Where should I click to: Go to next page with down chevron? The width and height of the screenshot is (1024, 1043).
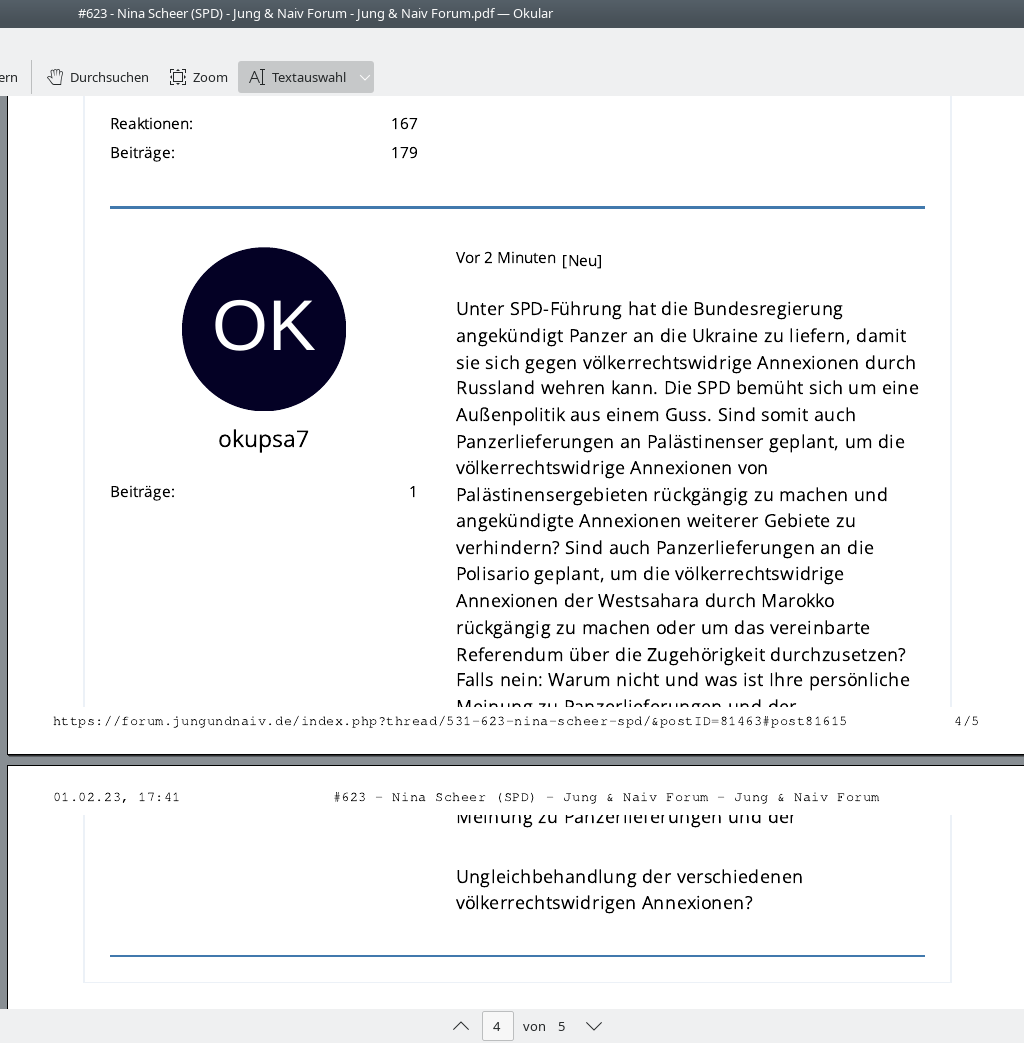[594, 1026]
